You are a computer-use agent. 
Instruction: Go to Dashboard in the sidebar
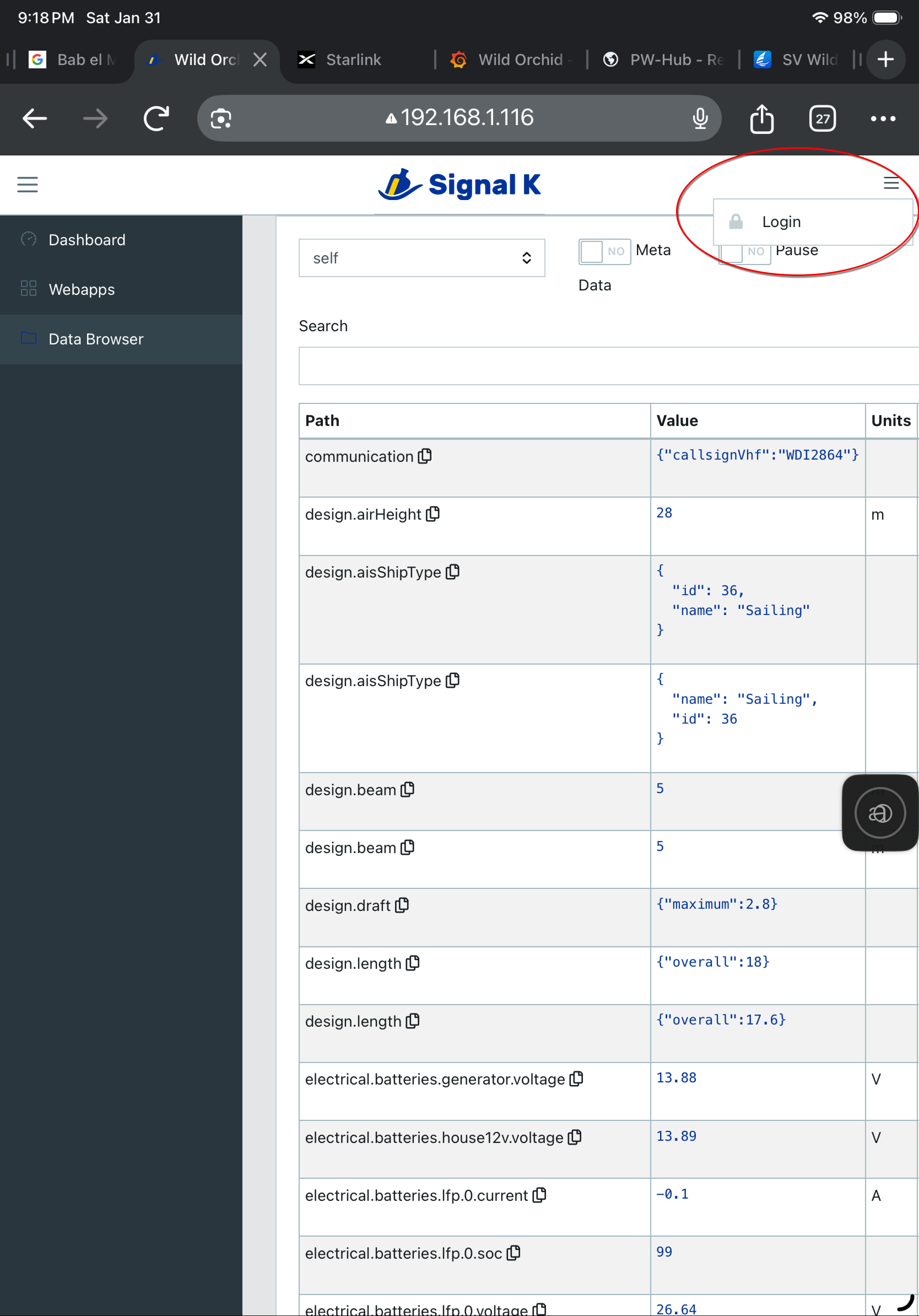(87, 239)
